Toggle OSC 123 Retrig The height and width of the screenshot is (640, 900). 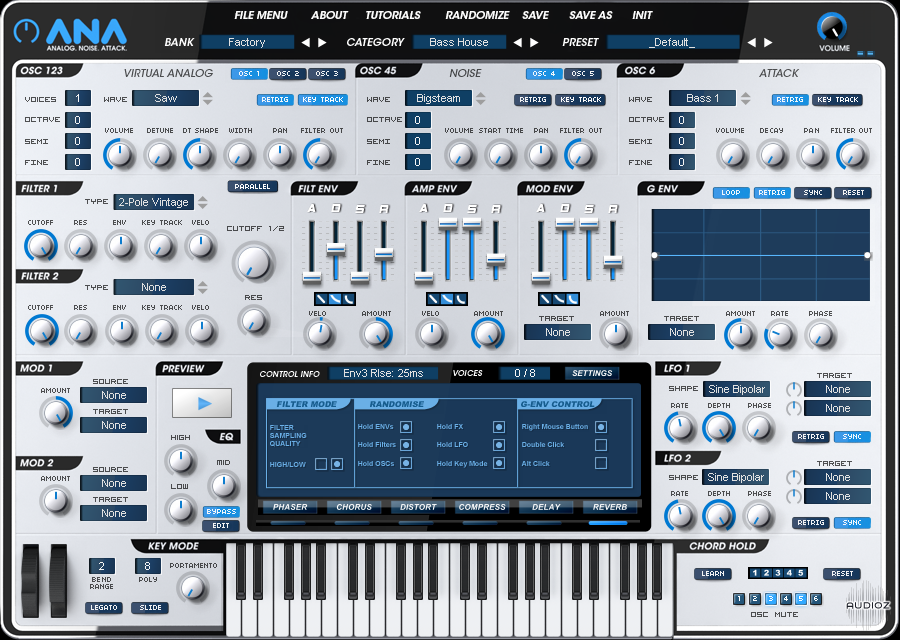(275, 100)
